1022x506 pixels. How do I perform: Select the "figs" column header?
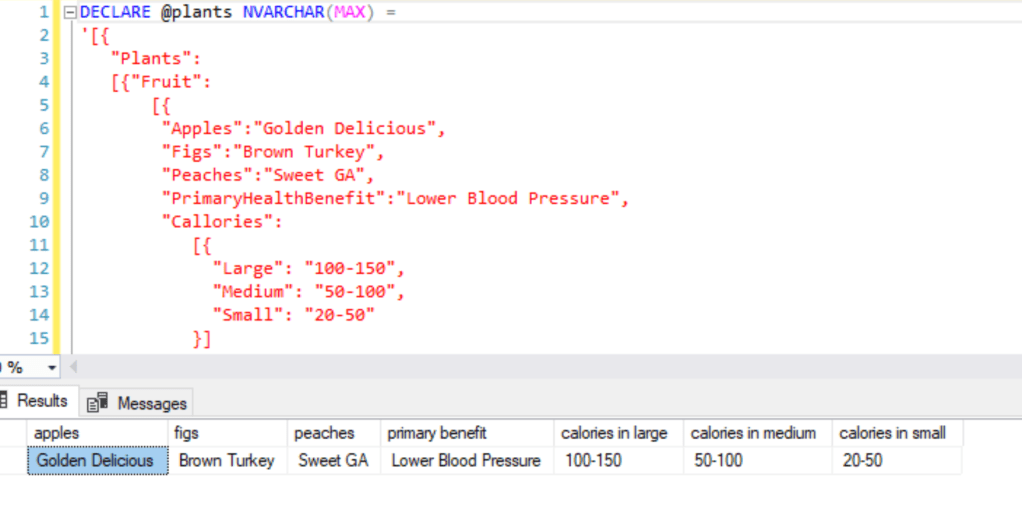pos(187,433)
